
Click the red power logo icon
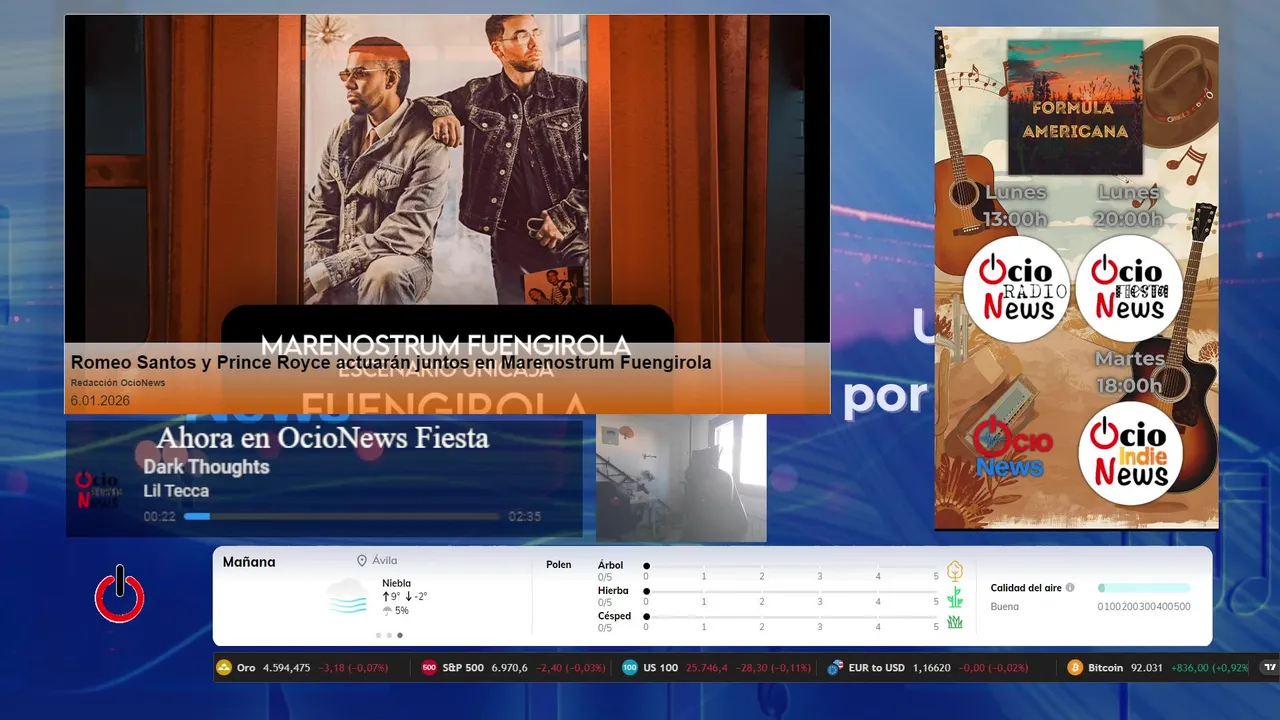click(120, 594)
